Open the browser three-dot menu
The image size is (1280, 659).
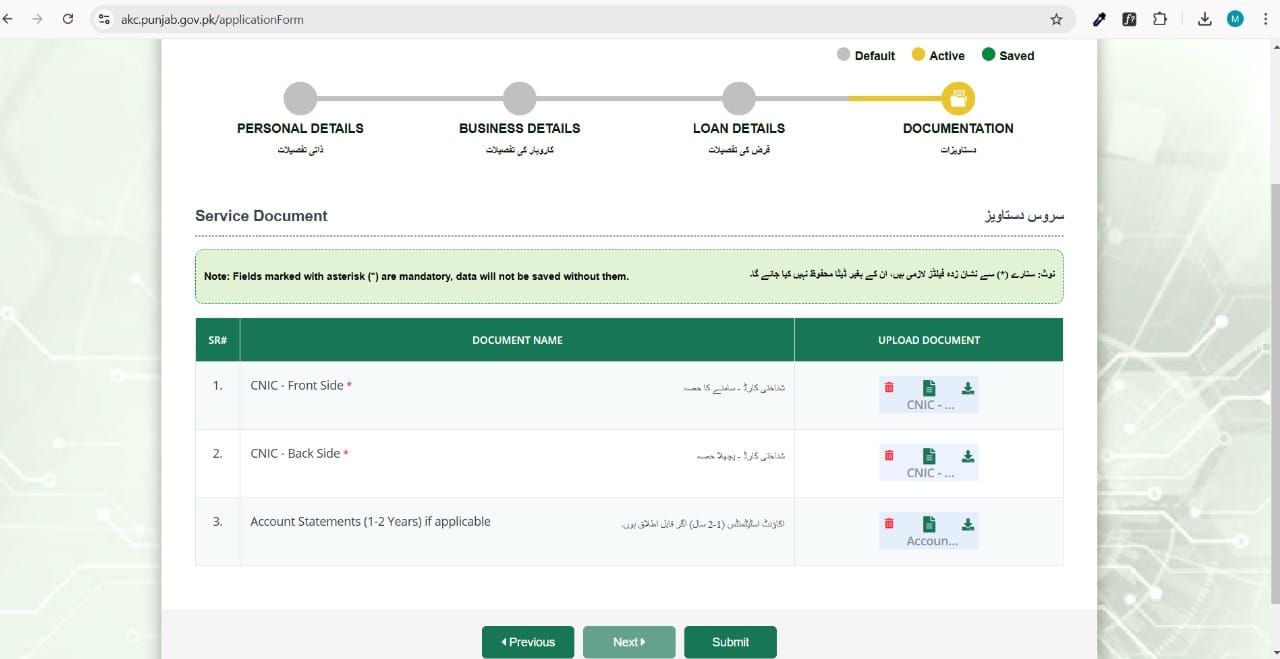1264,18
